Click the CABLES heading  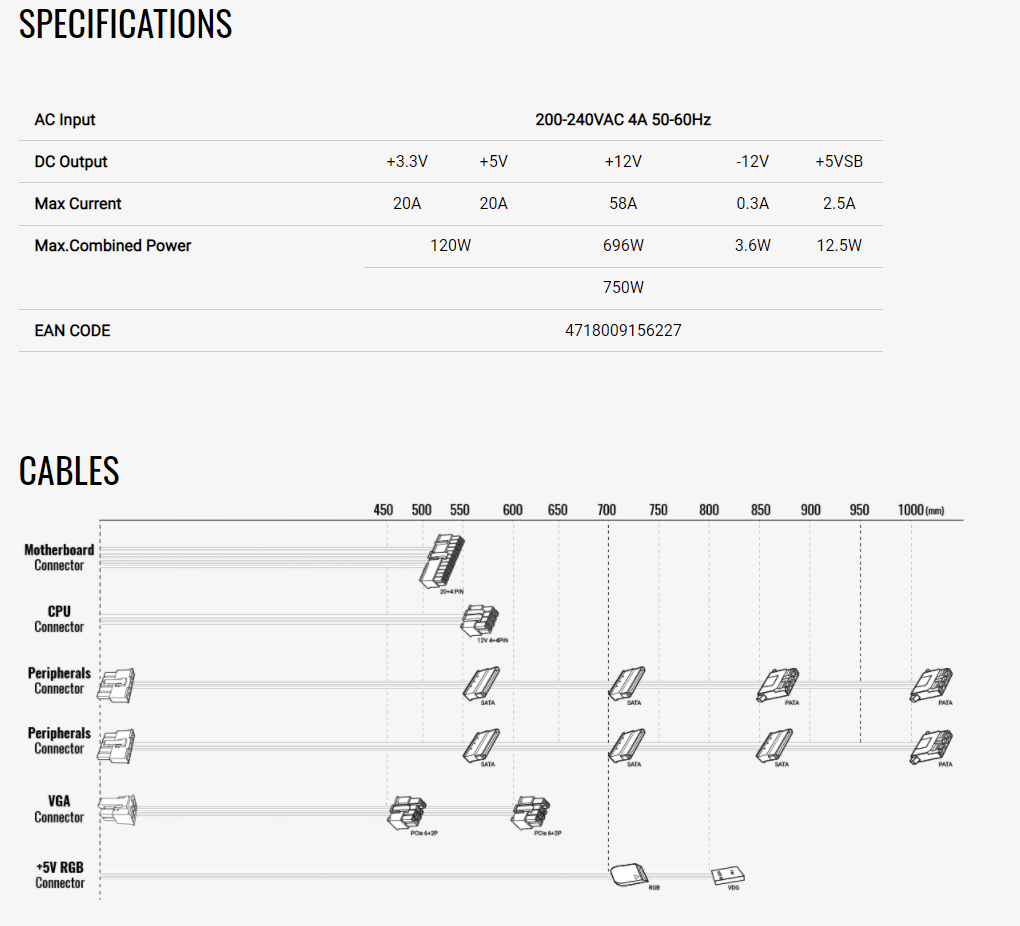click(x=69, y=471)
